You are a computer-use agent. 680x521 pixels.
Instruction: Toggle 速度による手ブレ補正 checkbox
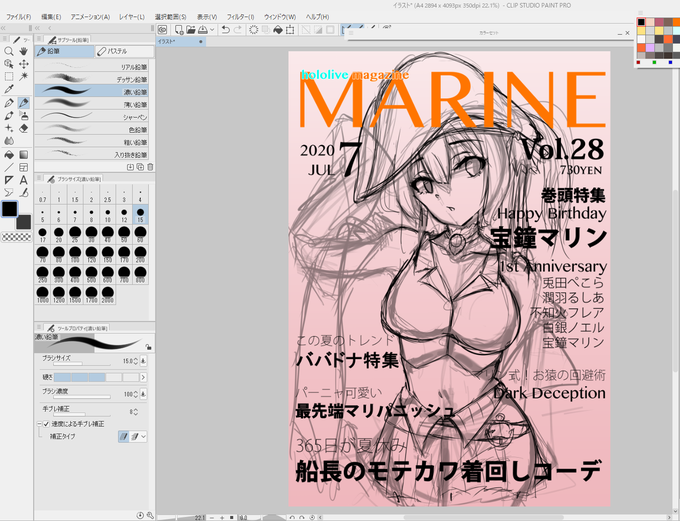click(x=46, y=424)
